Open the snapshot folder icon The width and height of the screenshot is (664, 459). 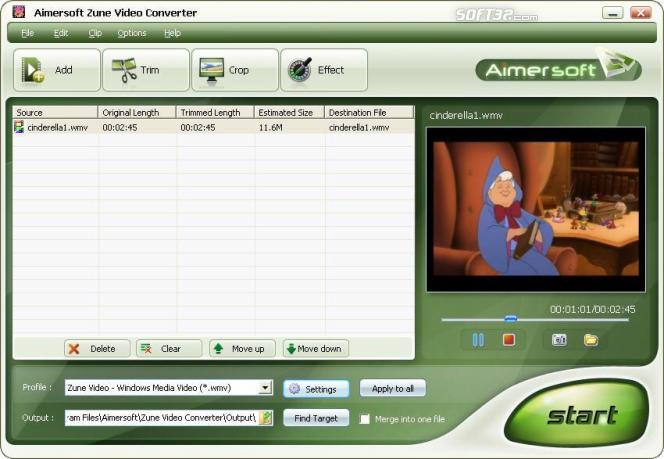[591, 340]
